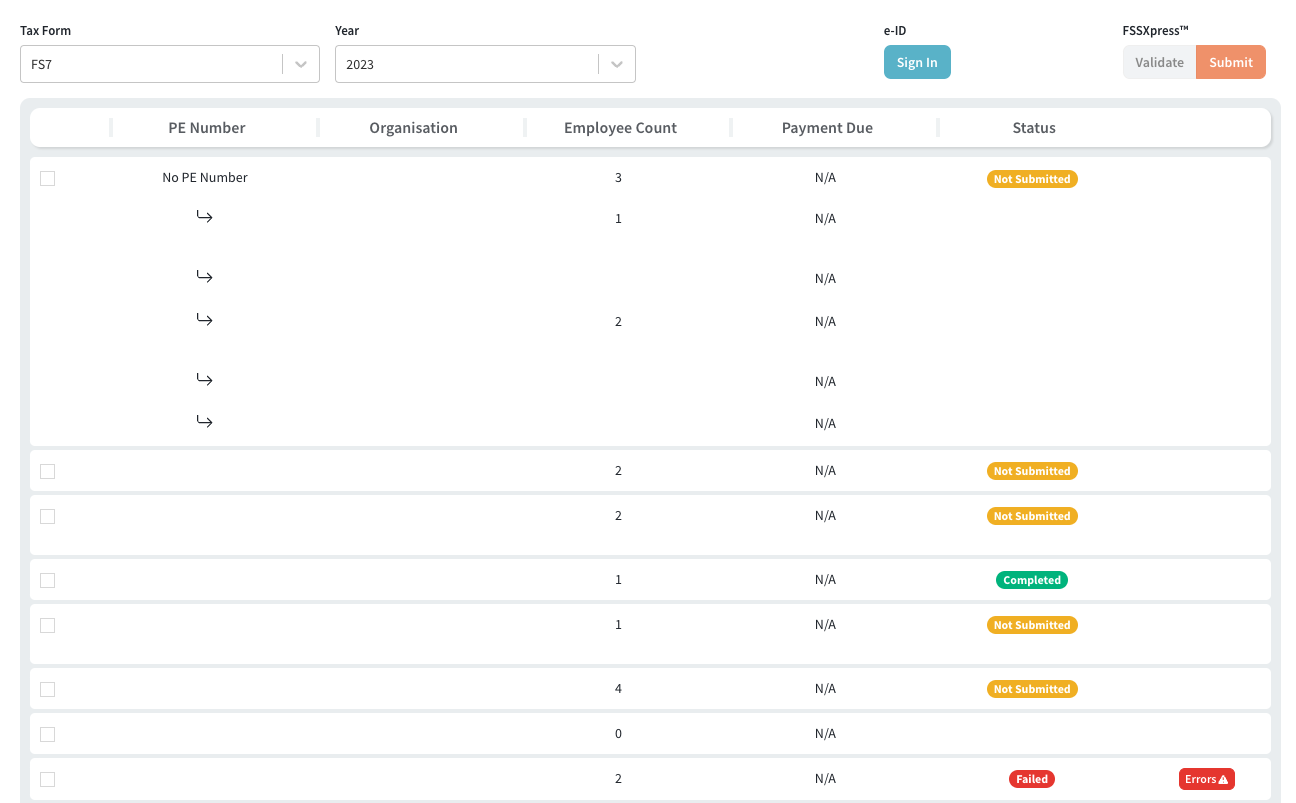Click the Payment Due column header
The width and height of the screenshot is (1296, 803).
click(x=827, y=128)
